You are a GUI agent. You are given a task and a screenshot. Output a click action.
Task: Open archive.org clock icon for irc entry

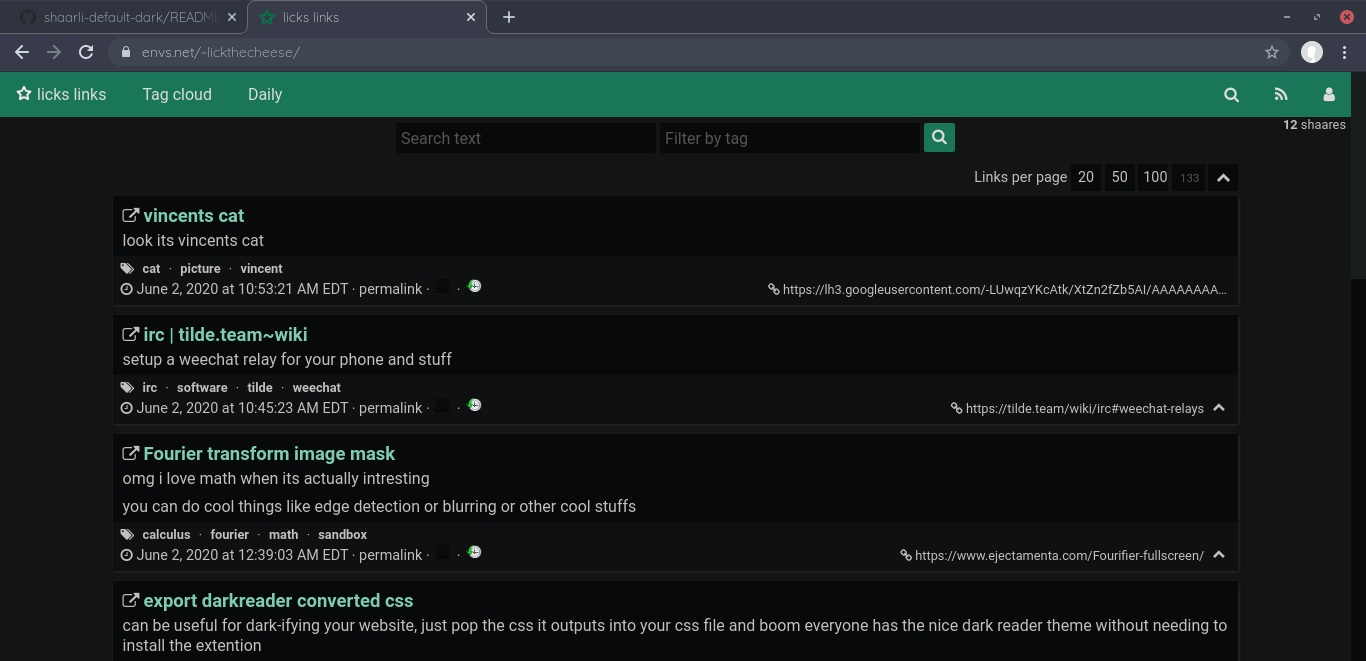point(474,405)
